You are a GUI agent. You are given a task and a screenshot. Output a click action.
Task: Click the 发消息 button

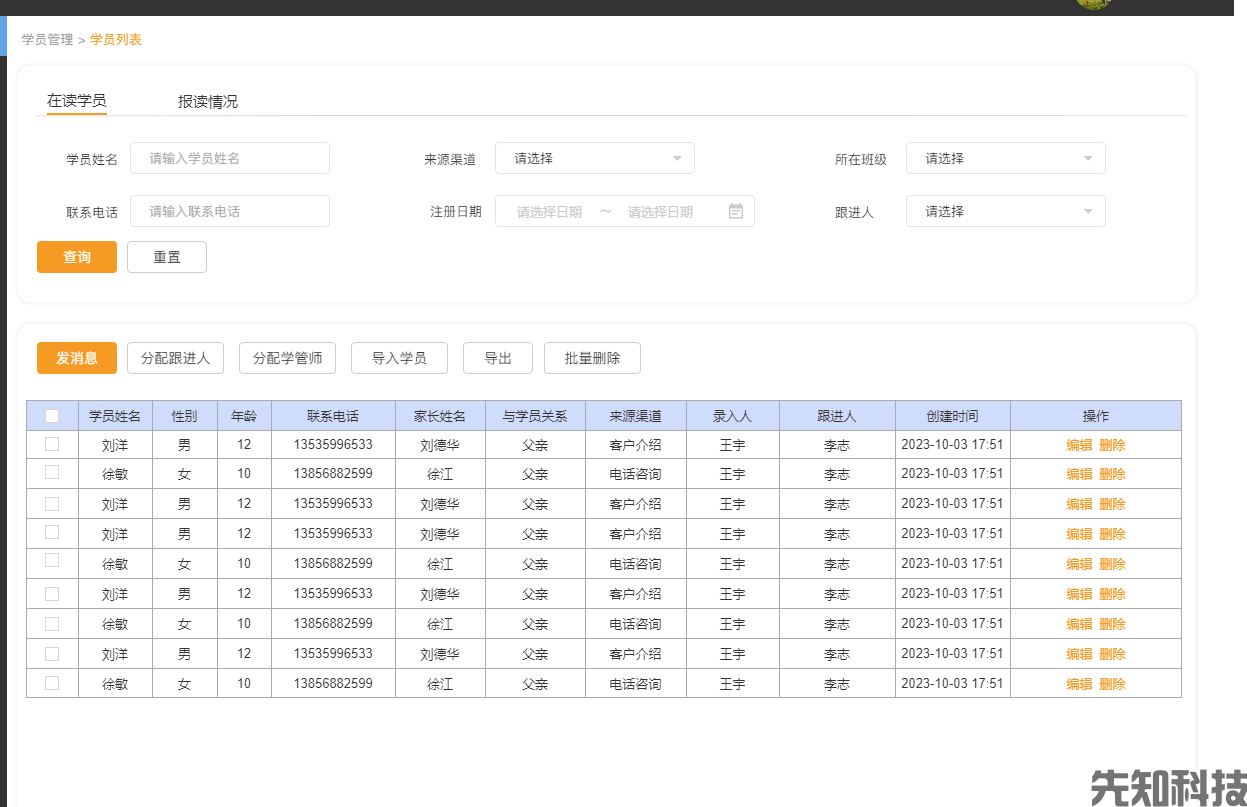pos(77,358)
